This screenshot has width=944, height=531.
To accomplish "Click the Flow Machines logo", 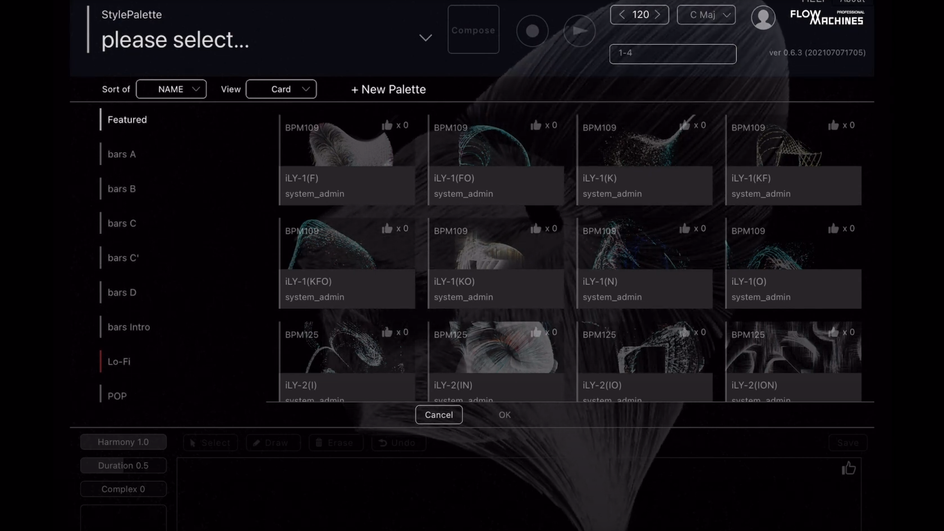I will coord(827,17).
